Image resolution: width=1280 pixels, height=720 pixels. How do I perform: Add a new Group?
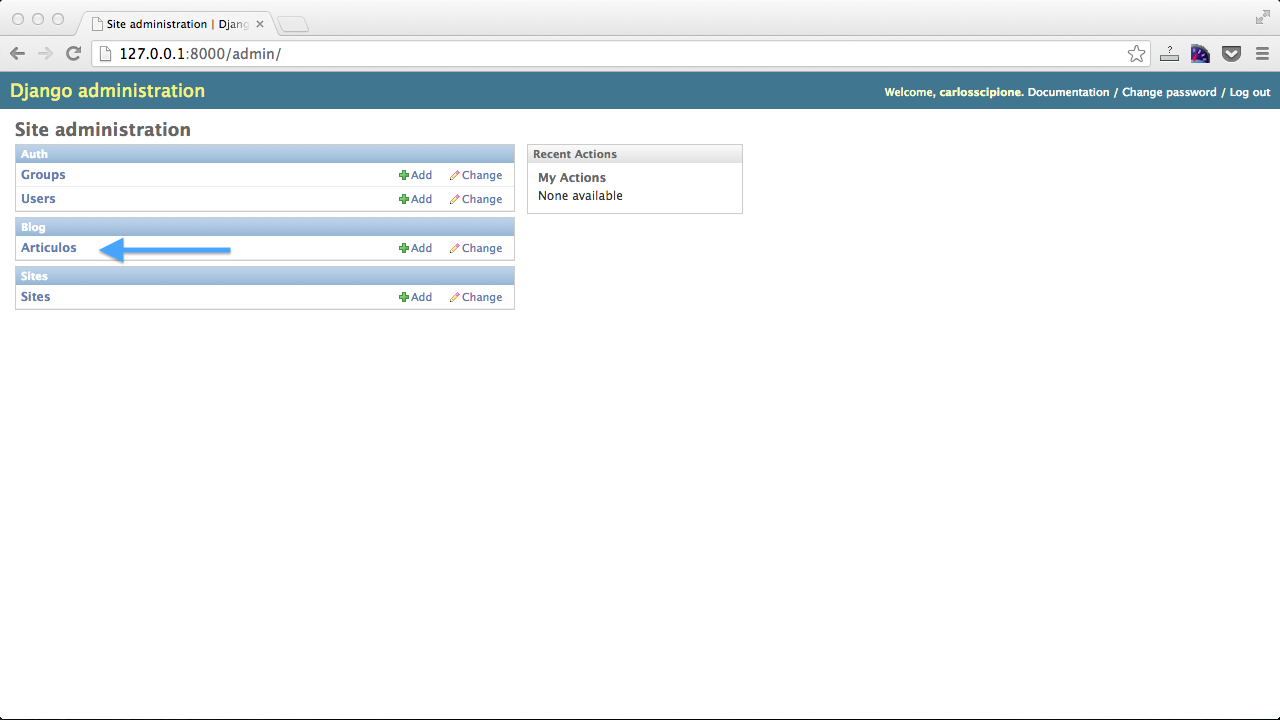(415, 175)
